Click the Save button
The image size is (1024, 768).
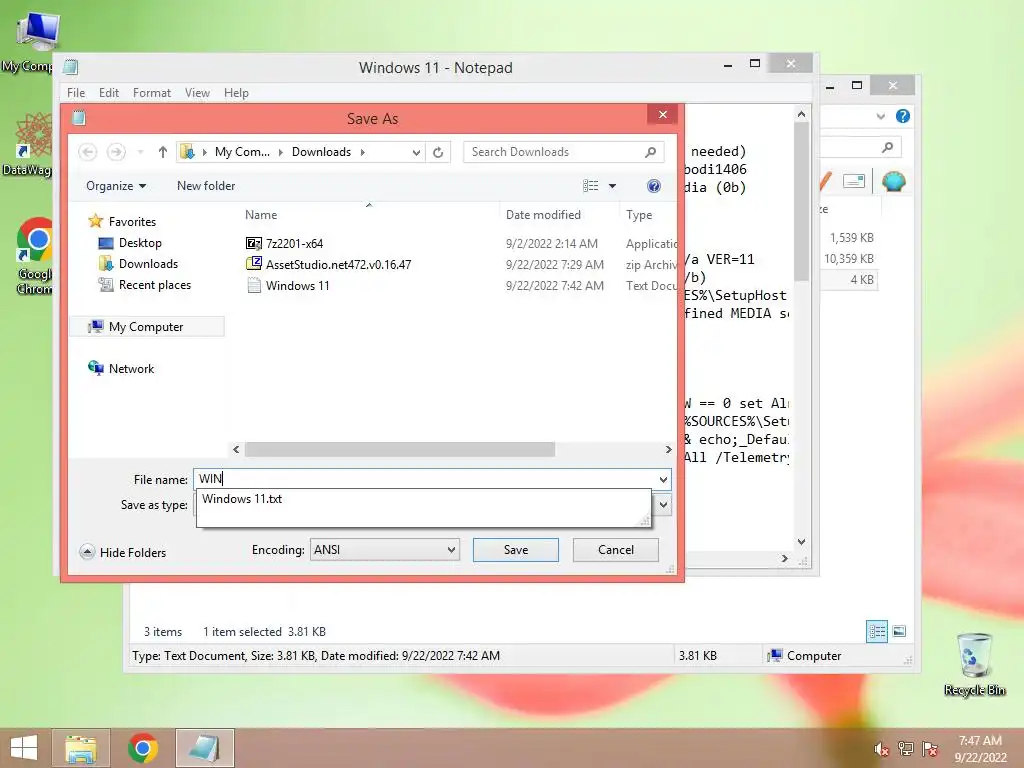point(516,550)
